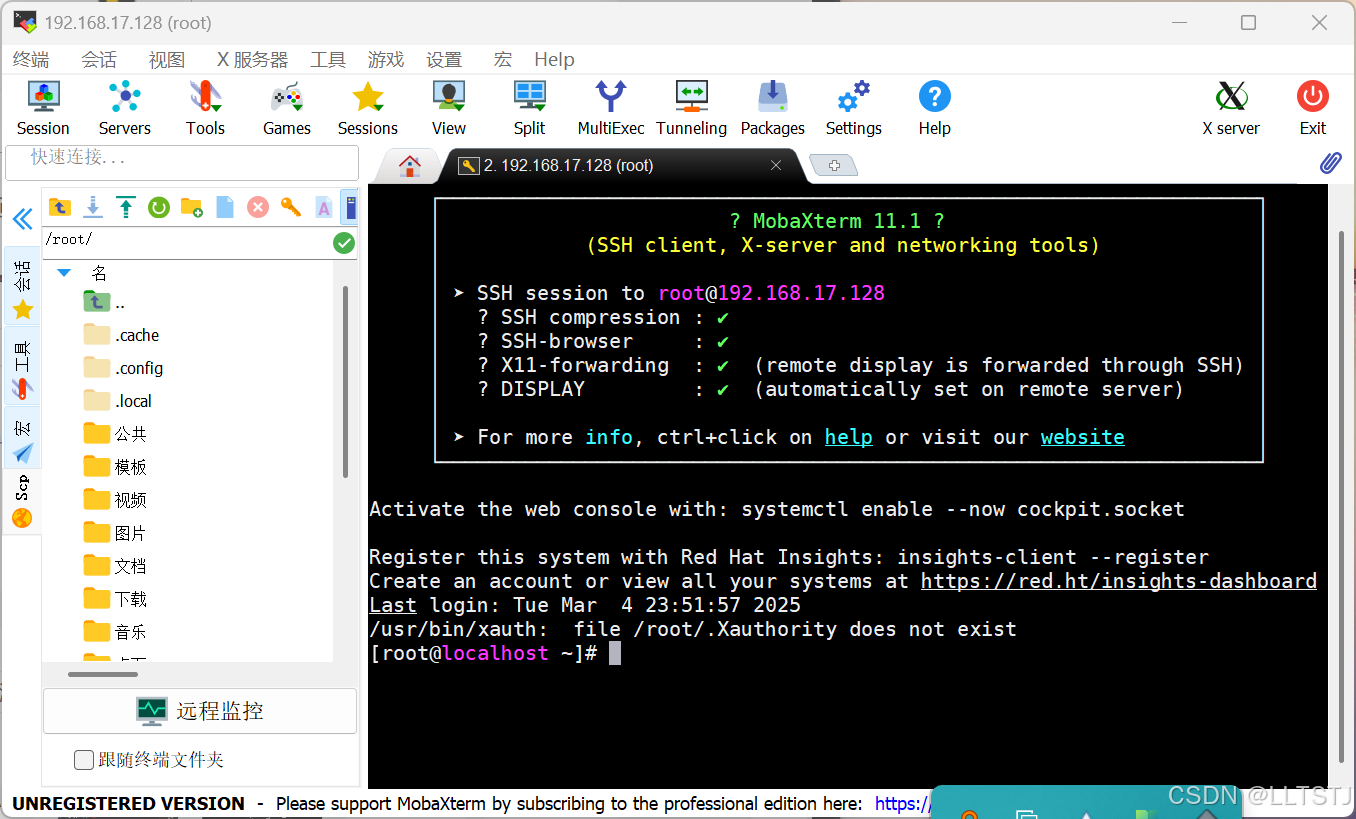The image size is (1356, 819).
Task: Download selected files with the blue arrow
Action: click(93, 207)
